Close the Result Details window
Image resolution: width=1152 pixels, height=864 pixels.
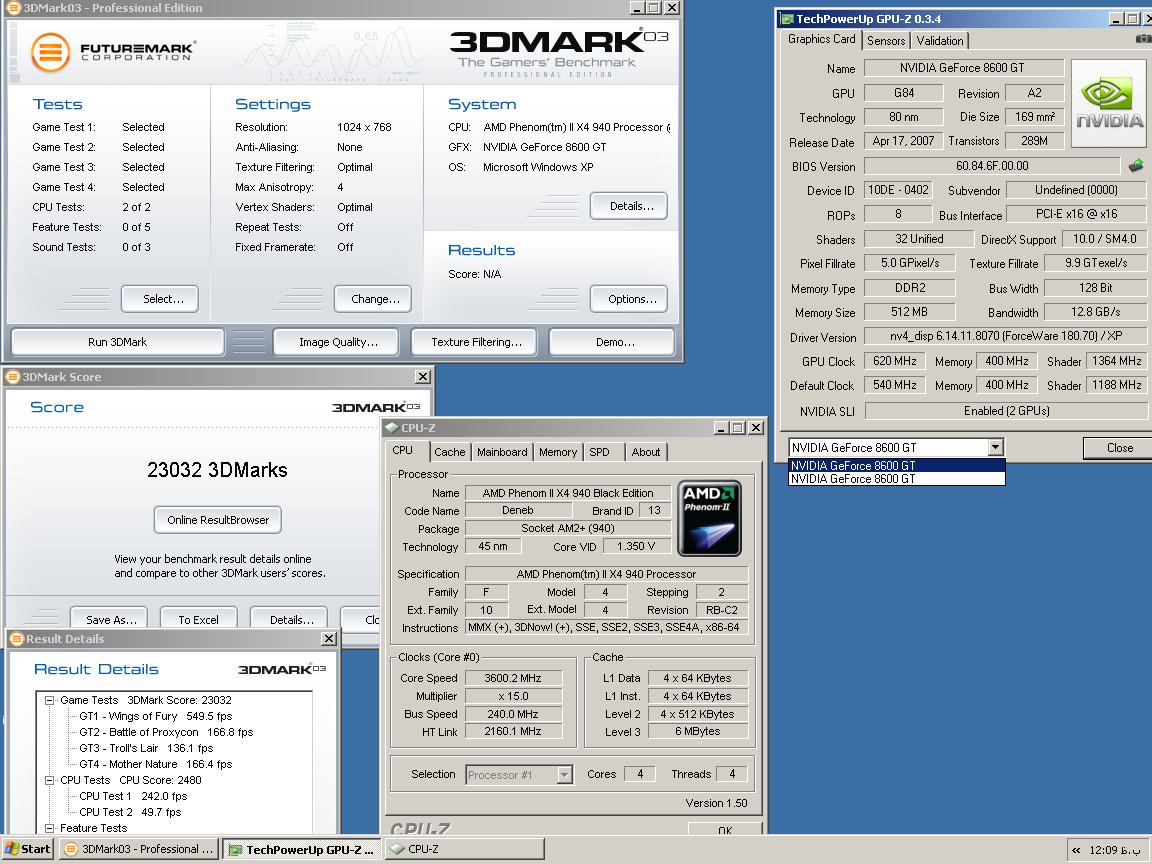(x=329, y=639)
